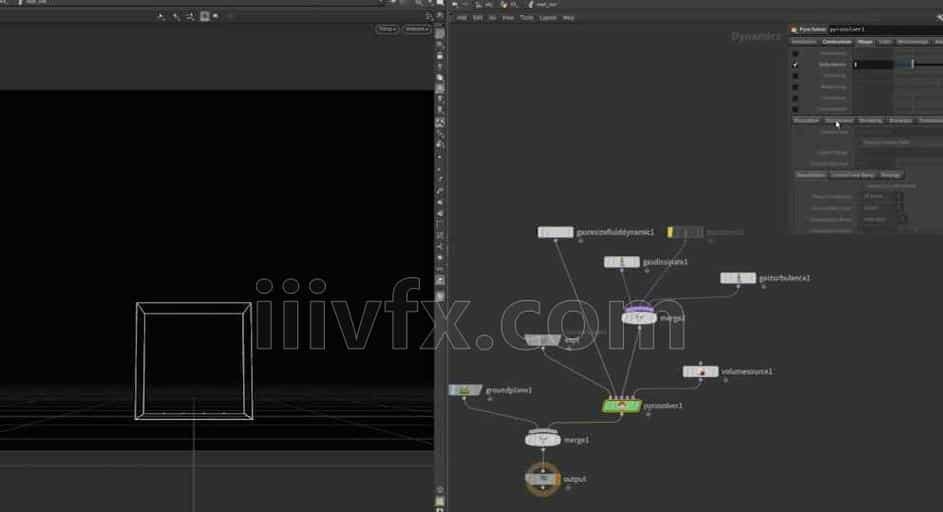Open the Tools menu in network editor

527,18
